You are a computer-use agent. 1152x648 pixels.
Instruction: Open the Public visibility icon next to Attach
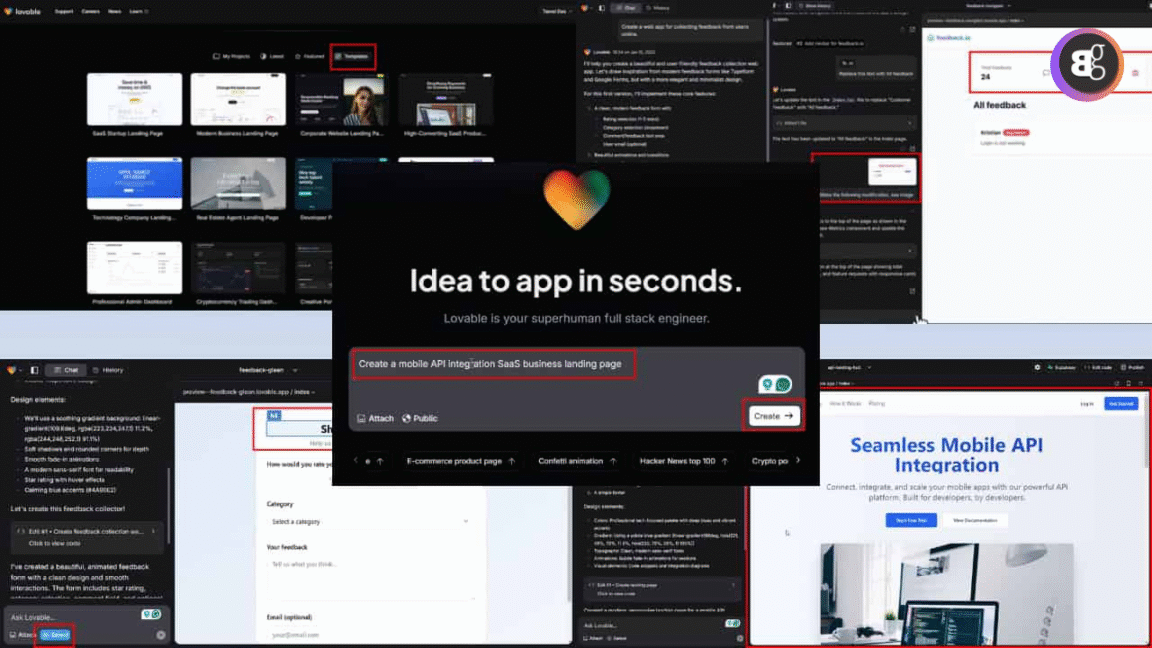406,418
